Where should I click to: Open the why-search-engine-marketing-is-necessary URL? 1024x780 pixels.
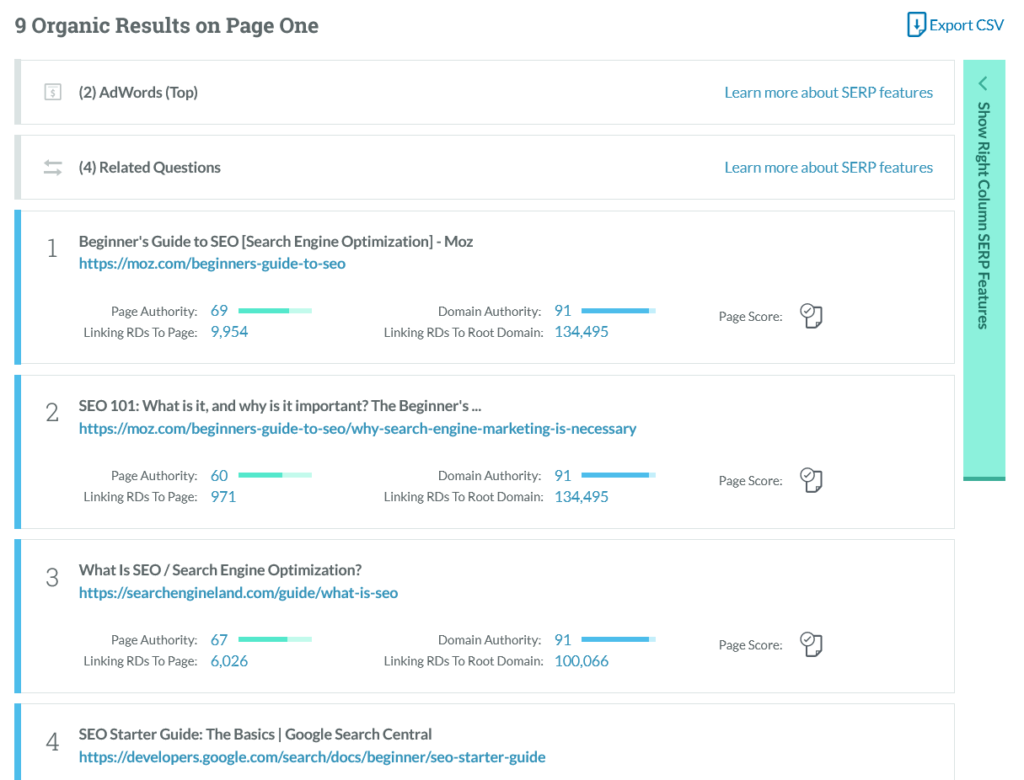pos(357,429)
